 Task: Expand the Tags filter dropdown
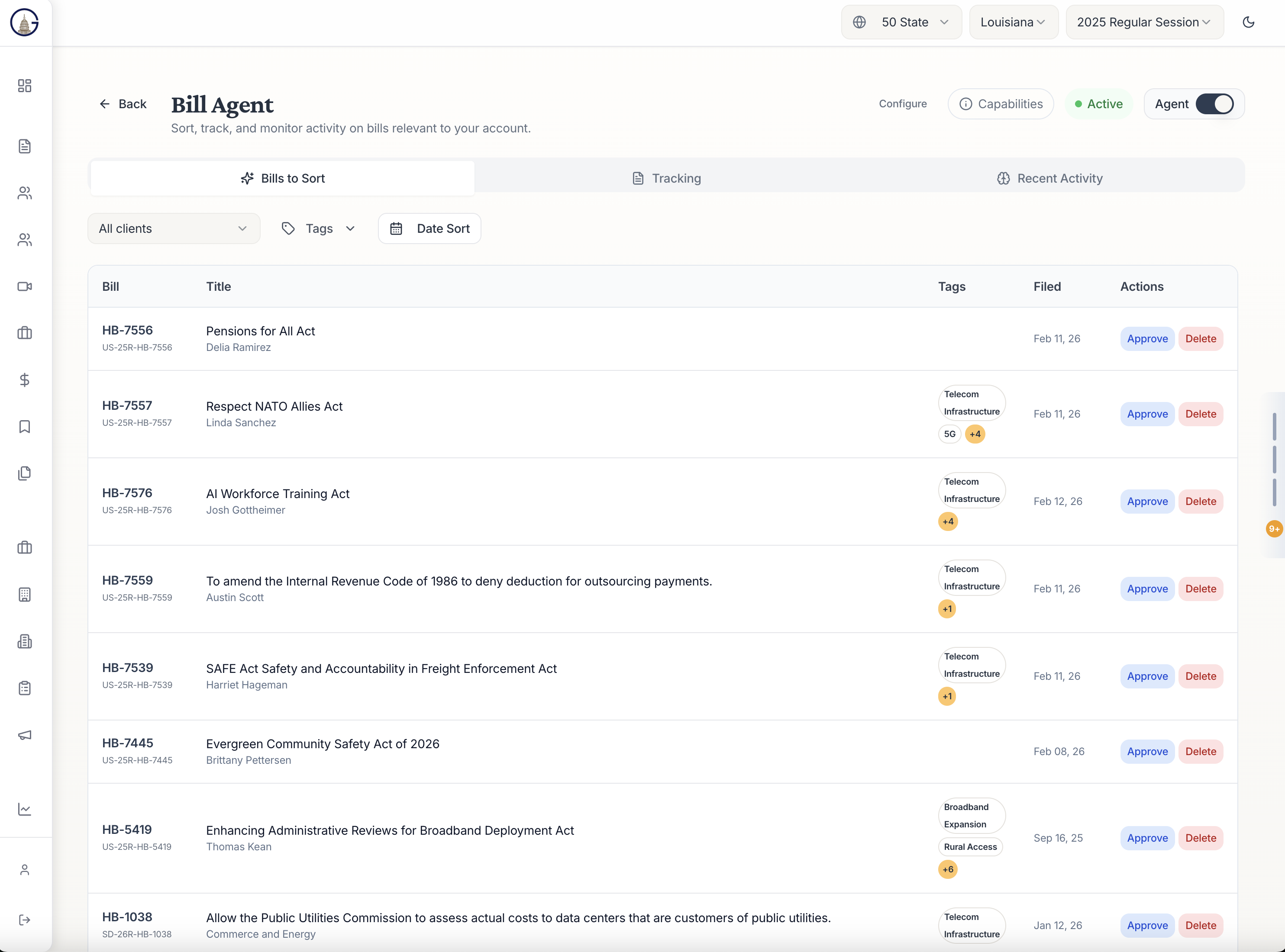point(318,228)
